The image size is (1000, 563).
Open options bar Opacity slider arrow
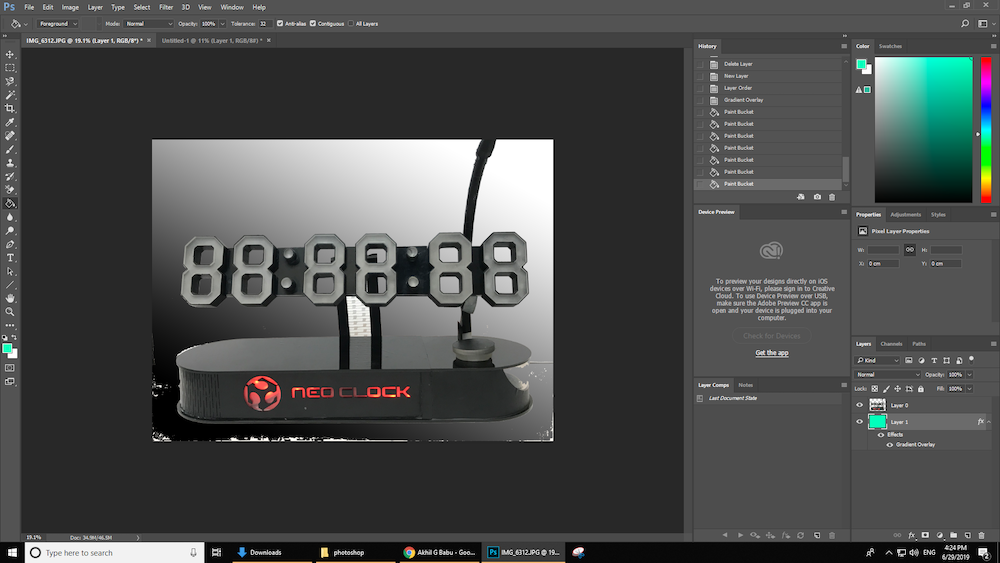coord(222,24)
